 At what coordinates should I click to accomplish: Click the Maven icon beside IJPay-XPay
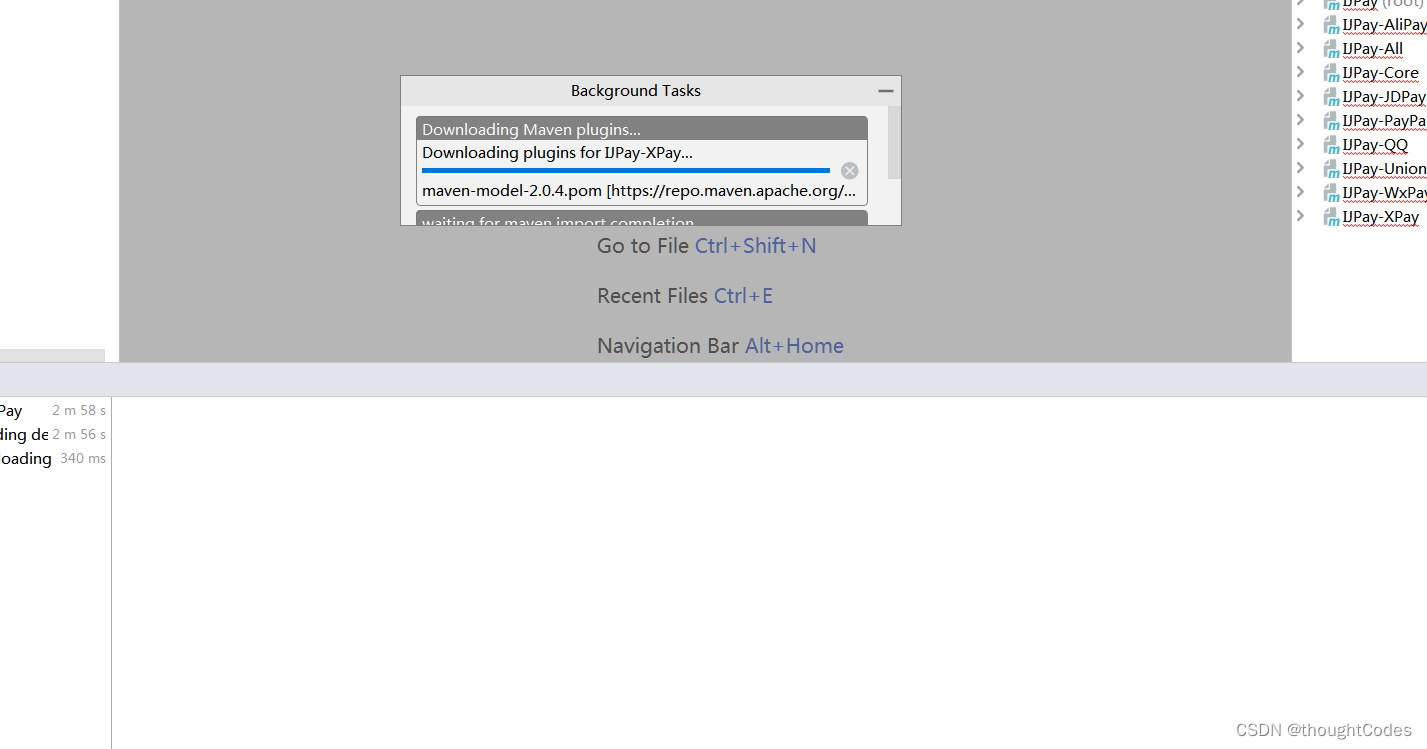coord(1331,217)
